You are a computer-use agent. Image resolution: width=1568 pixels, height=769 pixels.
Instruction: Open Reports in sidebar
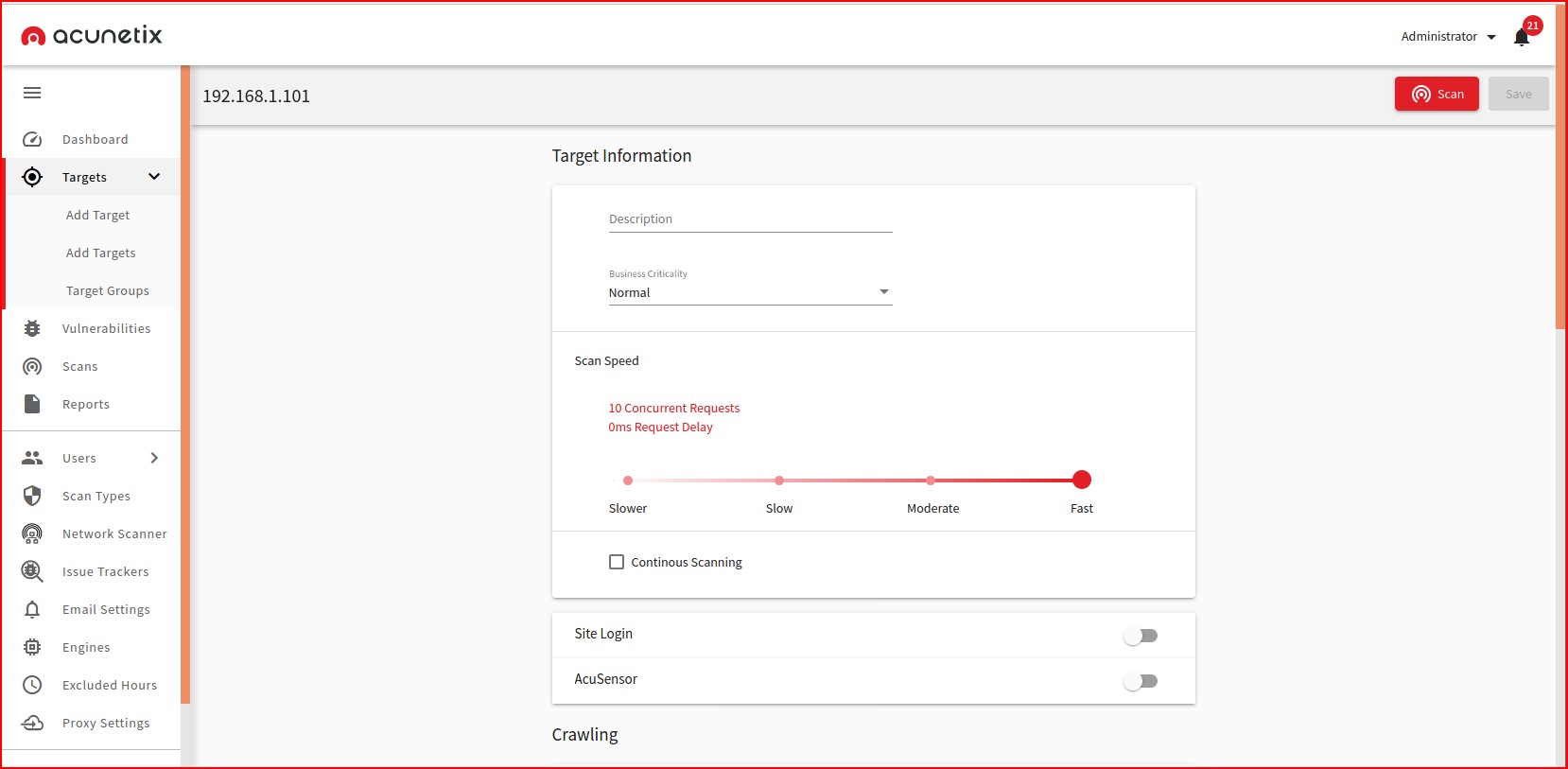[x=85, y=404]
